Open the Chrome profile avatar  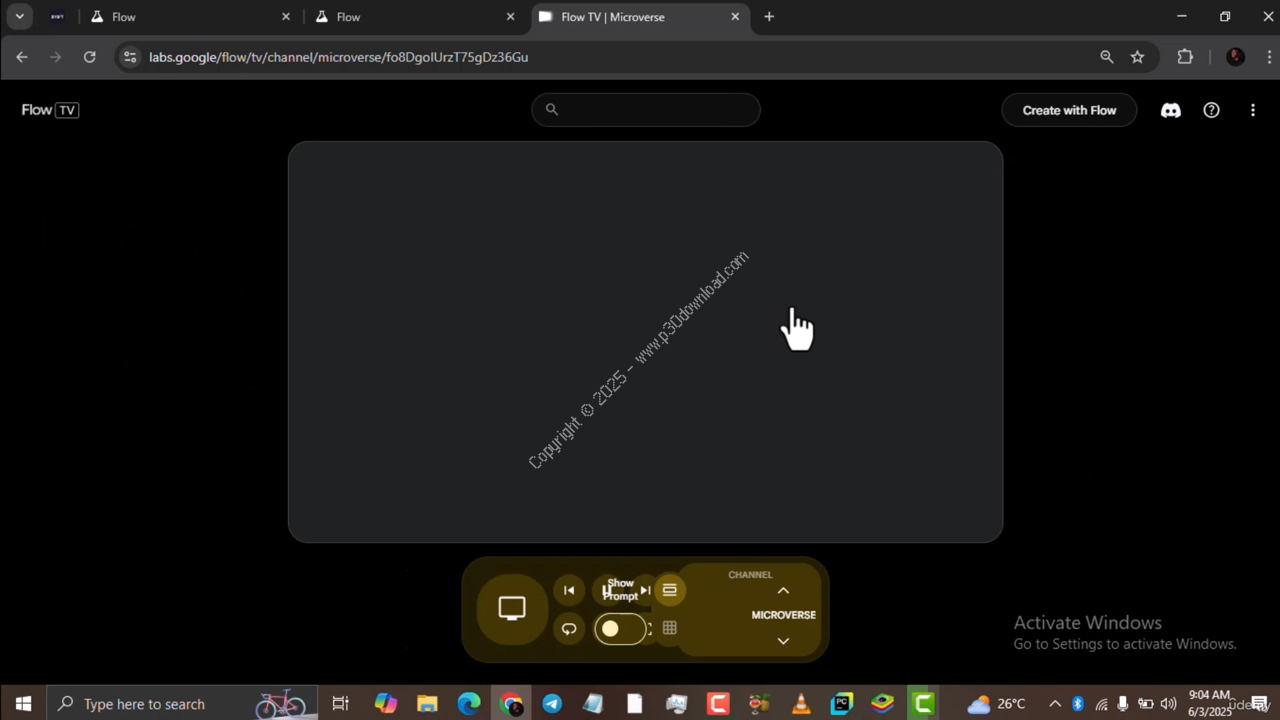(1235, 57)
